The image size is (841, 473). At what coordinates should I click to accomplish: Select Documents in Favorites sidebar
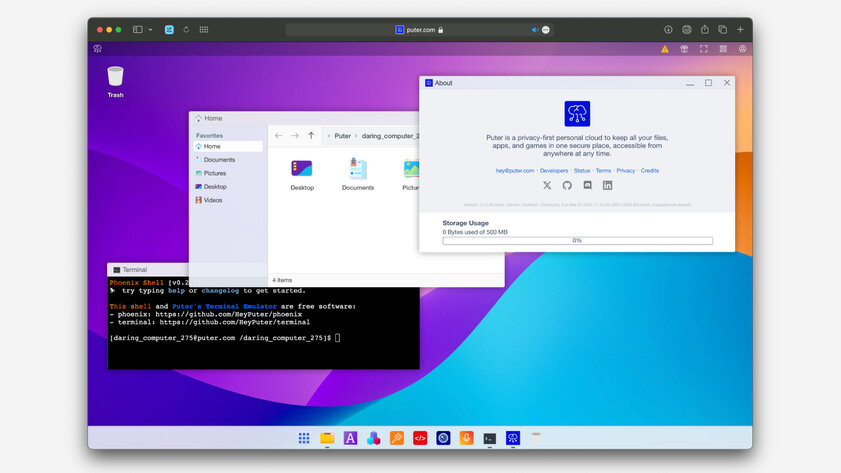click(228, 160)
